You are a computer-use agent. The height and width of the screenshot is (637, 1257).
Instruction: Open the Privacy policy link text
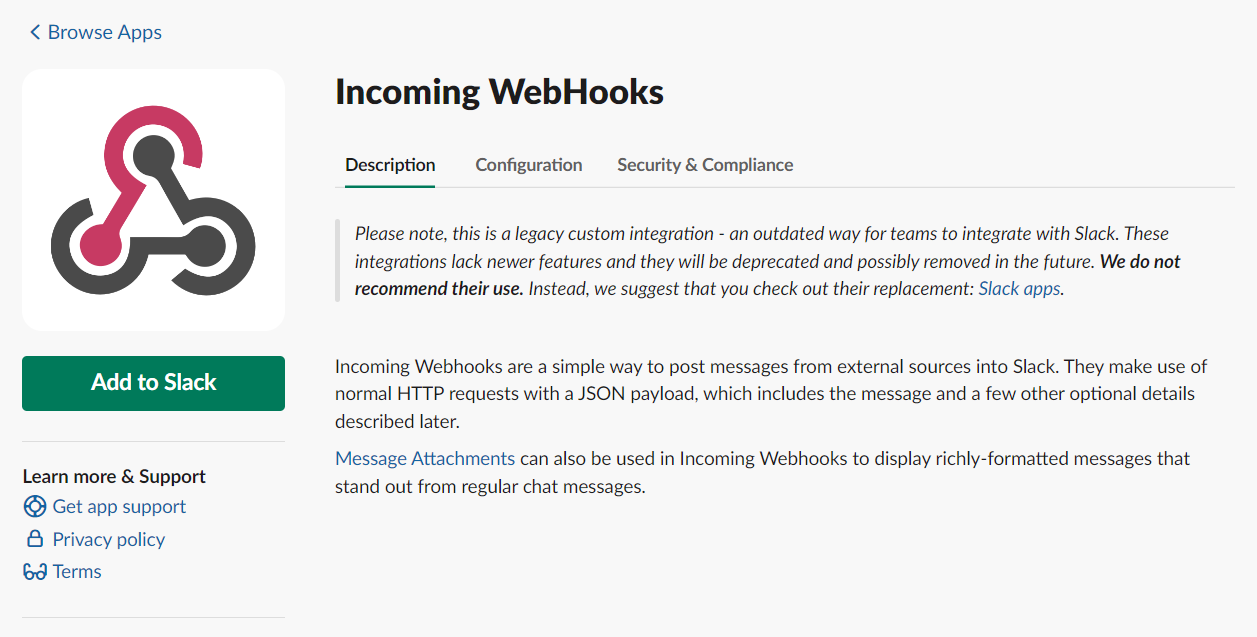click(109, 539)
